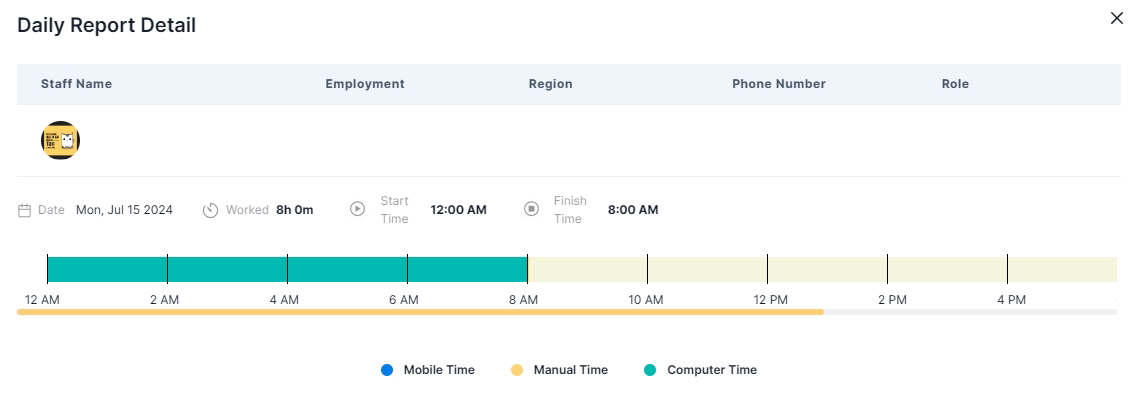Click the blue Mobile Time legend dot
Image resolution: width=1137 pixels, height=395 pixels.
(x=386, y=370)
